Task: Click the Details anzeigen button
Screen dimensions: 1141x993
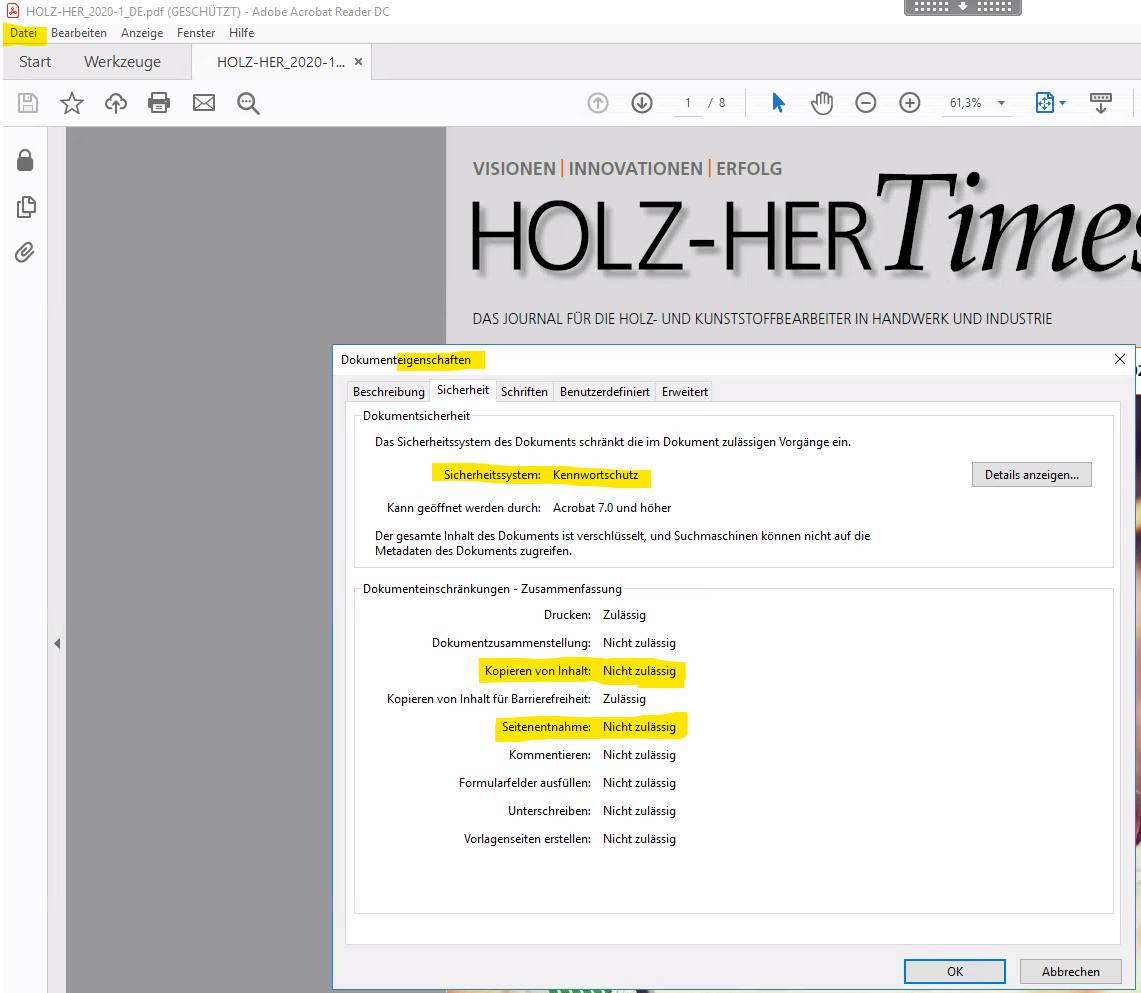Action: point(1031,475)
